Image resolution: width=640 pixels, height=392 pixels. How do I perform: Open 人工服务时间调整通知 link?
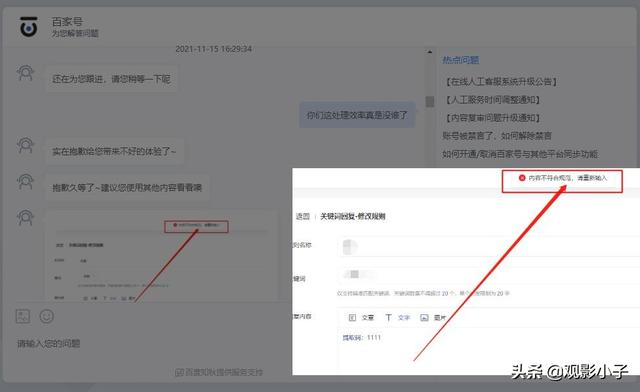[x=493, y=100]
